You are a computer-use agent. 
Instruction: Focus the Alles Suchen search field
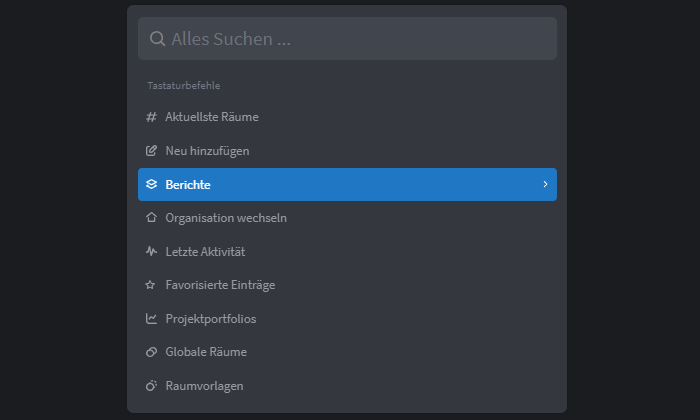tap(347, 39)
